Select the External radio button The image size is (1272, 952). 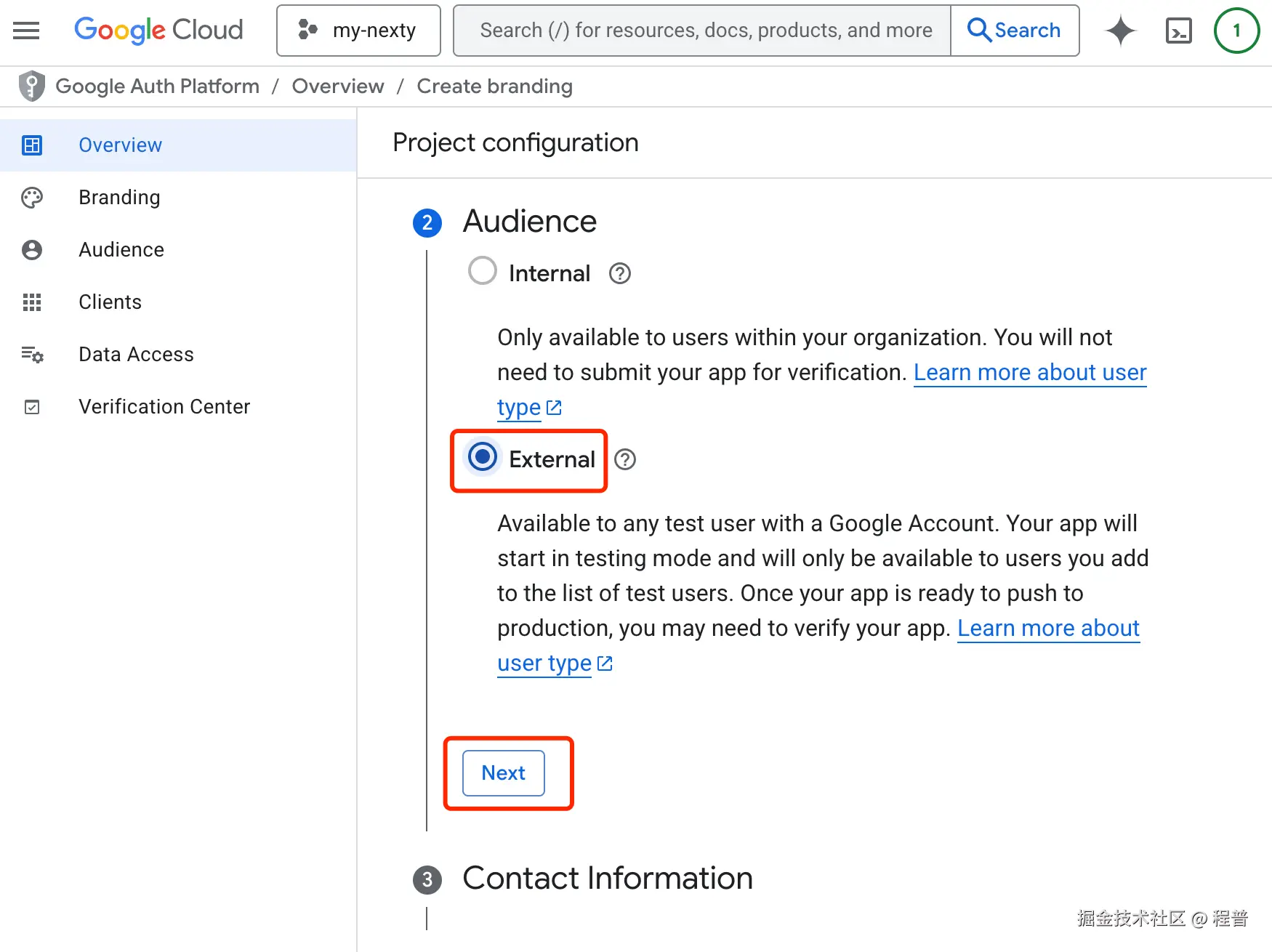tap(483, 457)
